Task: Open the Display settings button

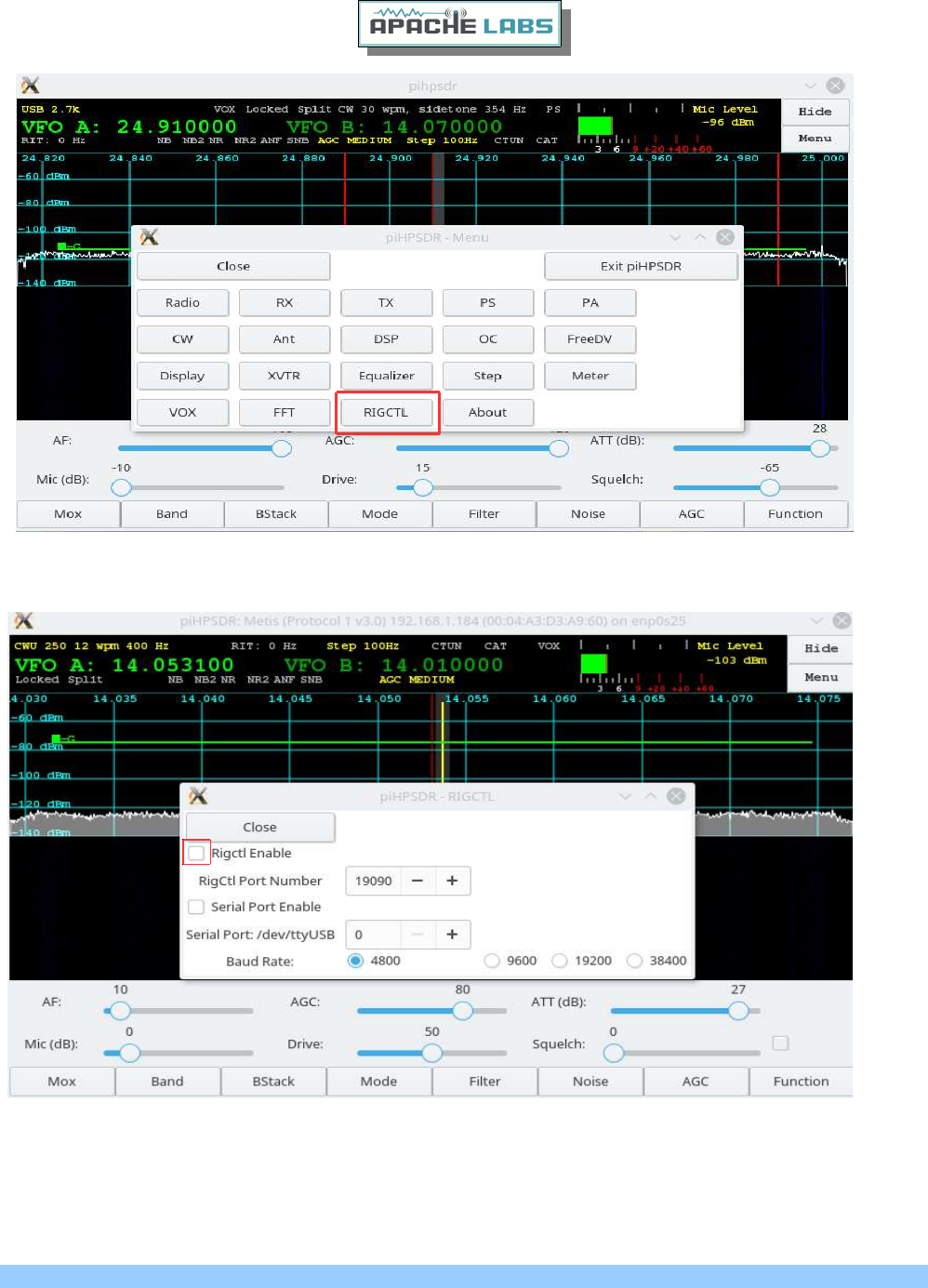Action: pyautogui.click(x=182, y=376)
